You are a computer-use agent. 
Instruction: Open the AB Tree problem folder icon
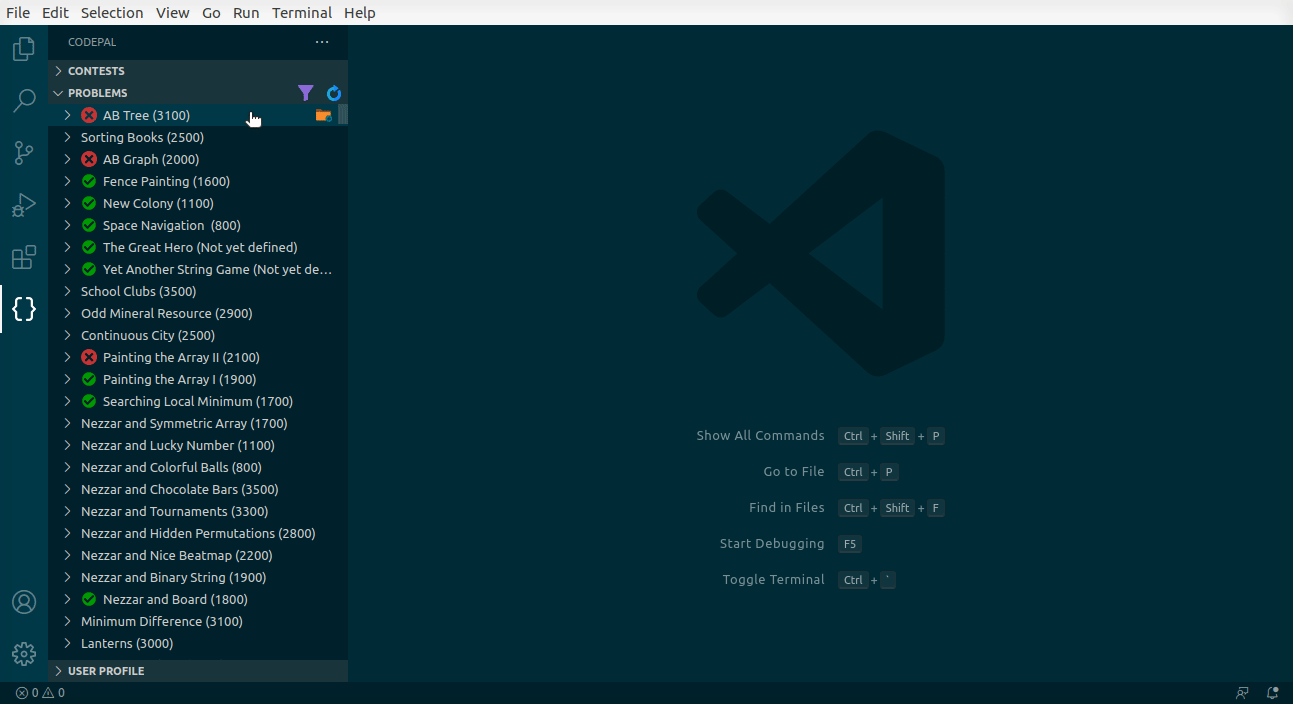point(323,116)
